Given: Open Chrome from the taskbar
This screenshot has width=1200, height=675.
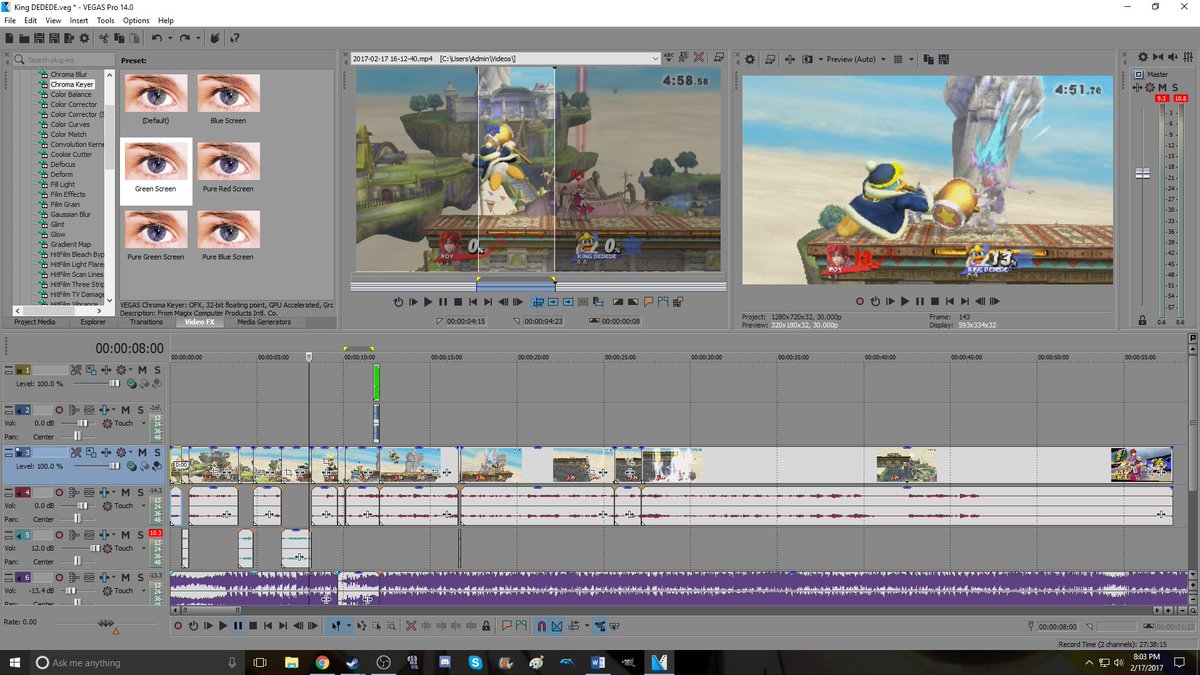Looking at the screenshot, I should (322, 662).
